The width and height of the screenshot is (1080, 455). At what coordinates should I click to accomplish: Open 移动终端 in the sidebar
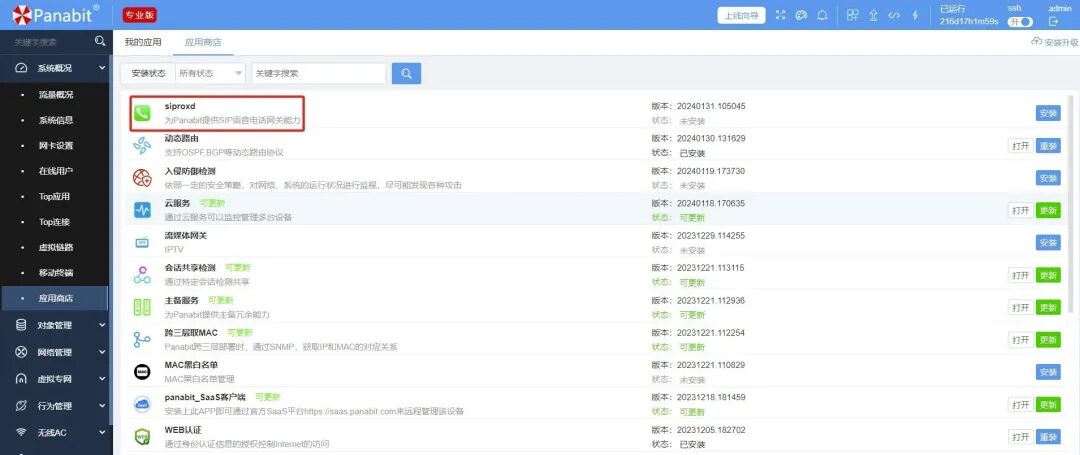pyautogui.click(x=56, y=273)
